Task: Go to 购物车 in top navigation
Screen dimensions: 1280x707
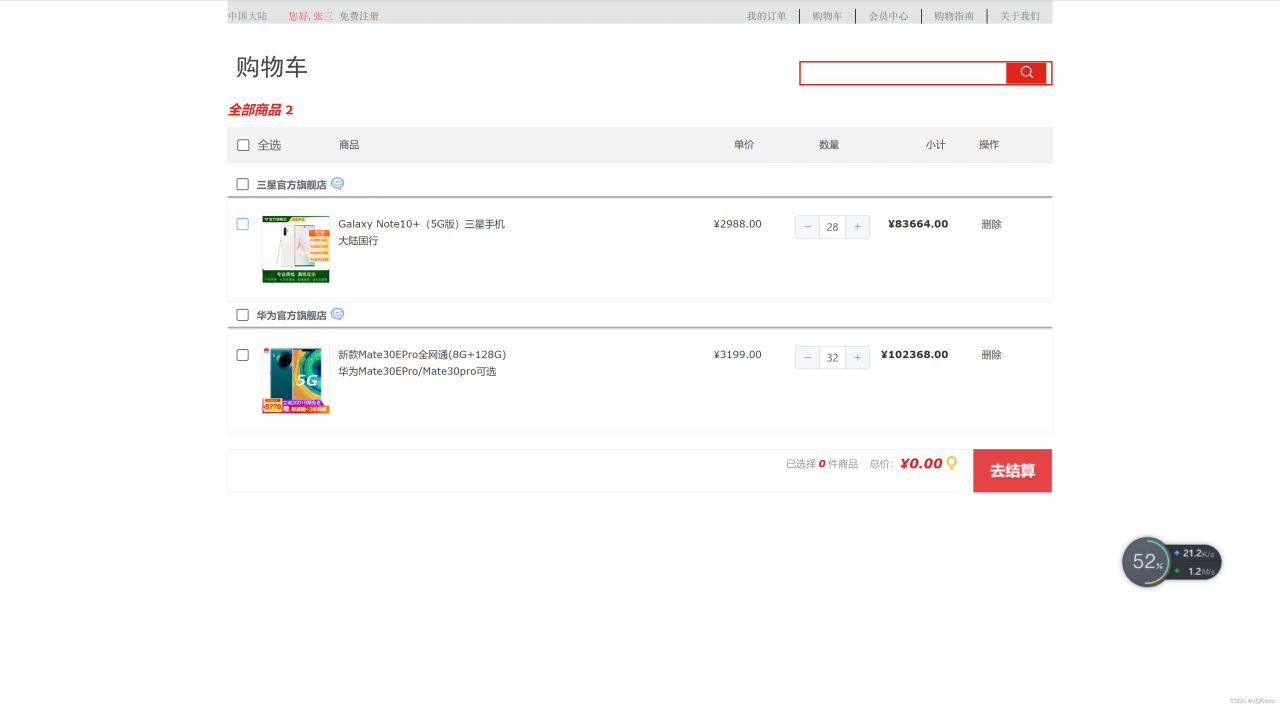Action: click(x=827, y=16)
